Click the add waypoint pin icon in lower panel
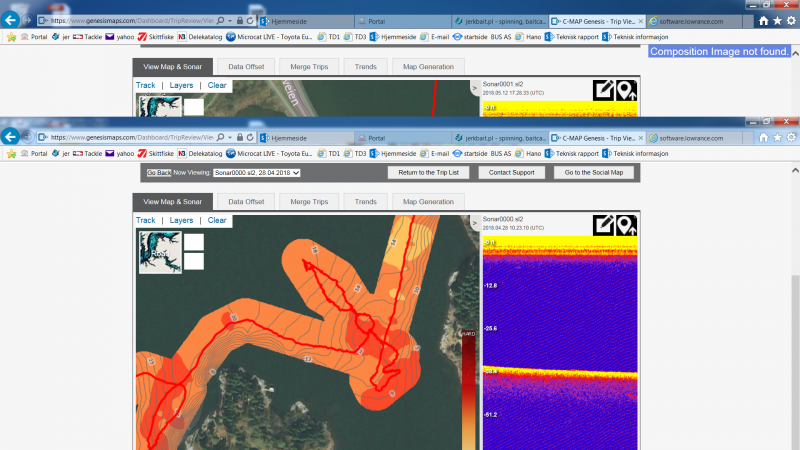The width and height of the screenshot is (800, 450). coord(626,226)
